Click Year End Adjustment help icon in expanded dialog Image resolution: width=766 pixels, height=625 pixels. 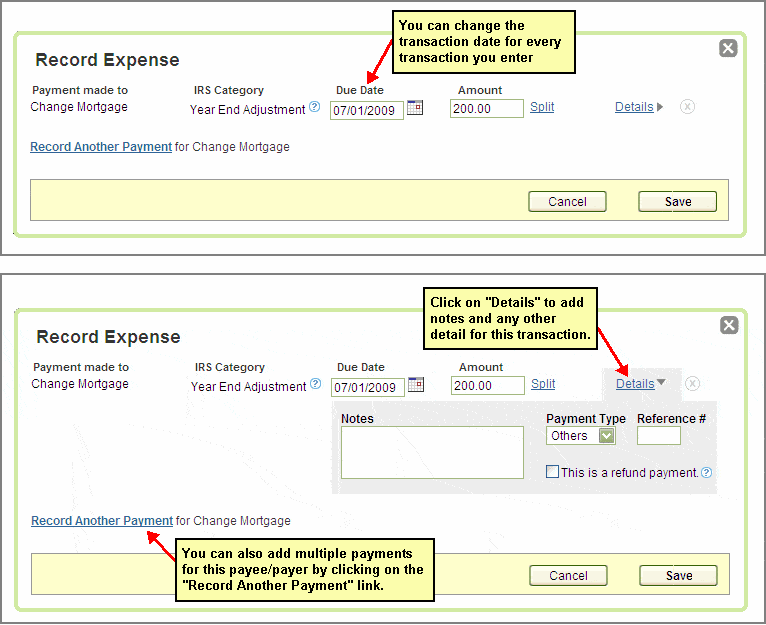pos(315,384)
